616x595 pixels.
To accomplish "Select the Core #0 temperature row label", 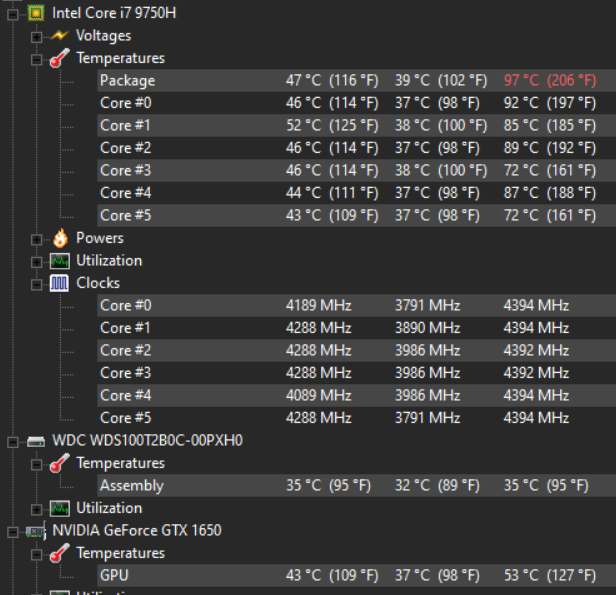I will [125, 103].
